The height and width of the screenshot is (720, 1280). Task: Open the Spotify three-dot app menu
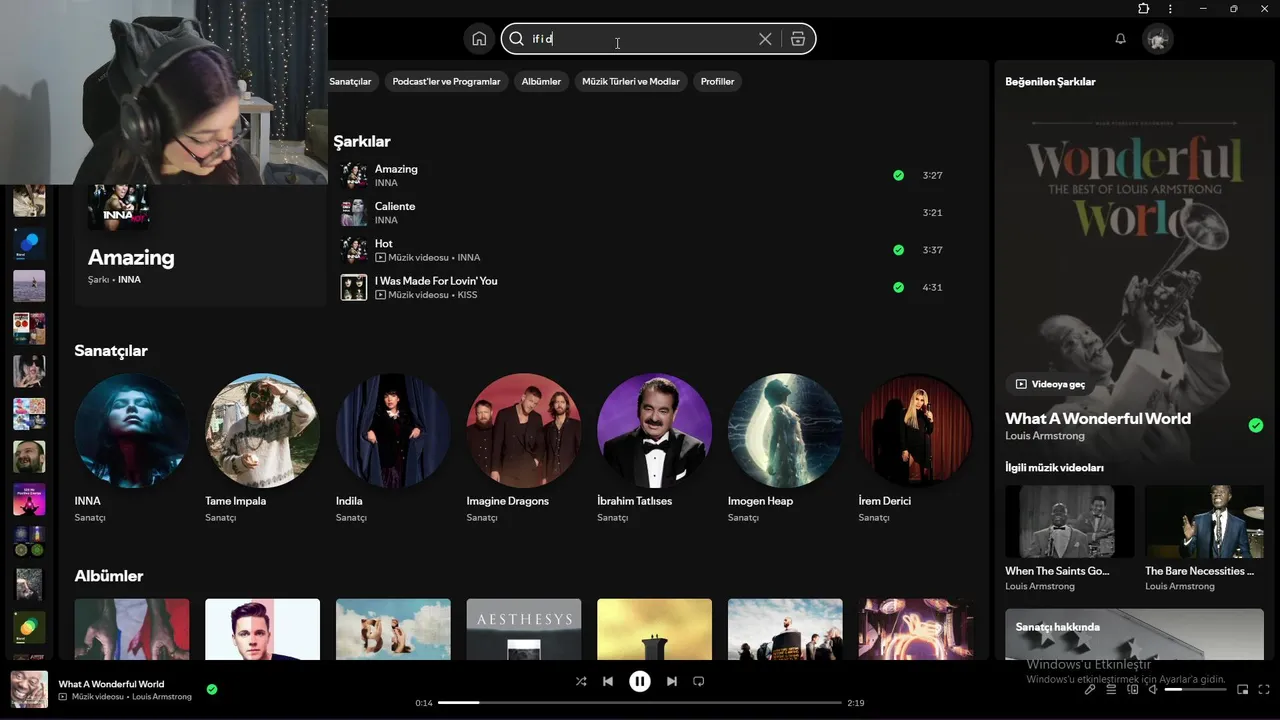(1170, 9)
